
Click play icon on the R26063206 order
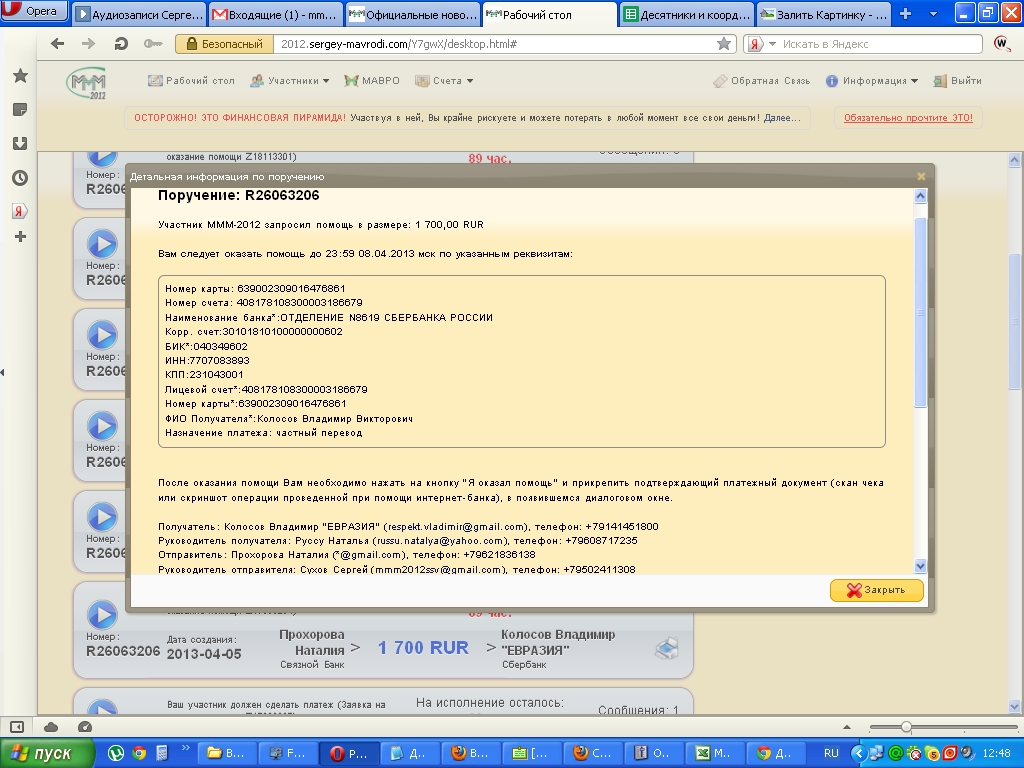coord(103,615)
